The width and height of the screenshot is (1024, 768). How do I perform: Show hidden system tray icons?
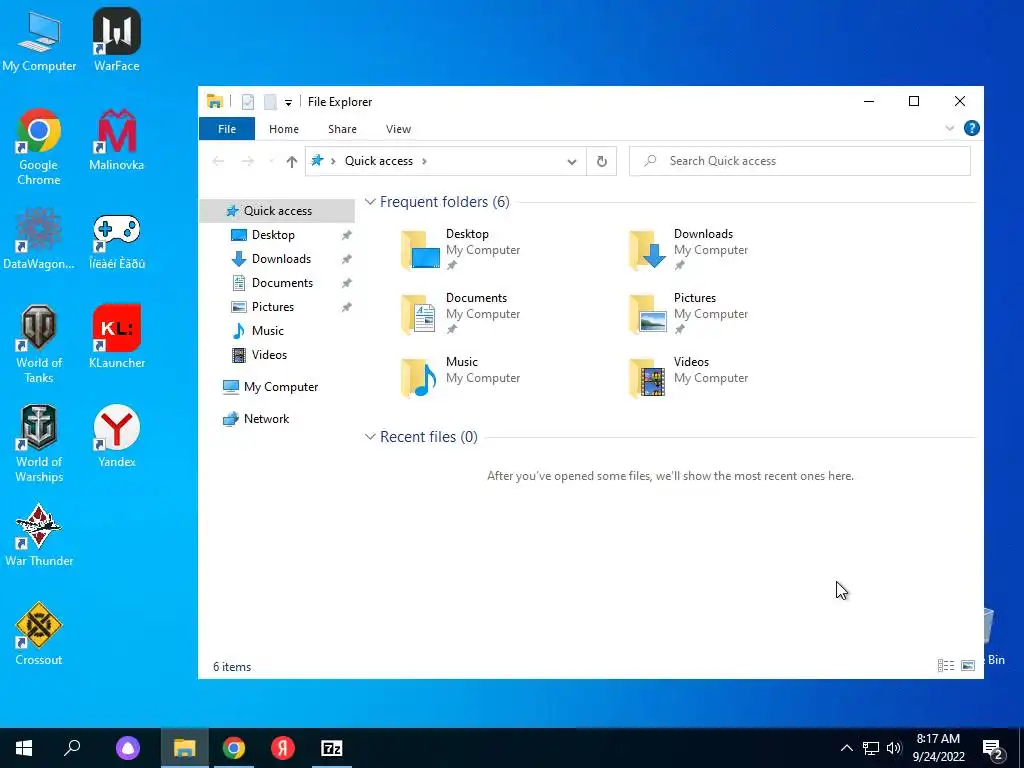pyautogui.click(x=846, y=748)
